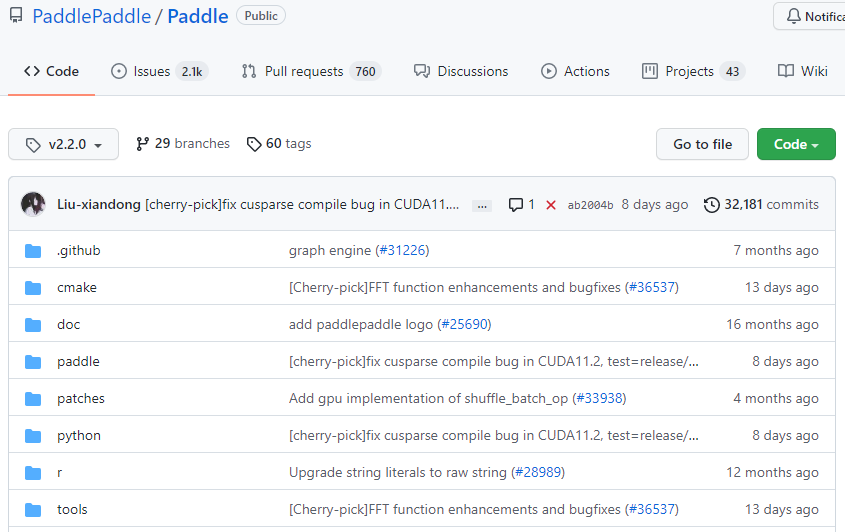Screen dimensions: 845x532
Task: Open pull request #36537 link in cmake row
Action: click(652, 287)
